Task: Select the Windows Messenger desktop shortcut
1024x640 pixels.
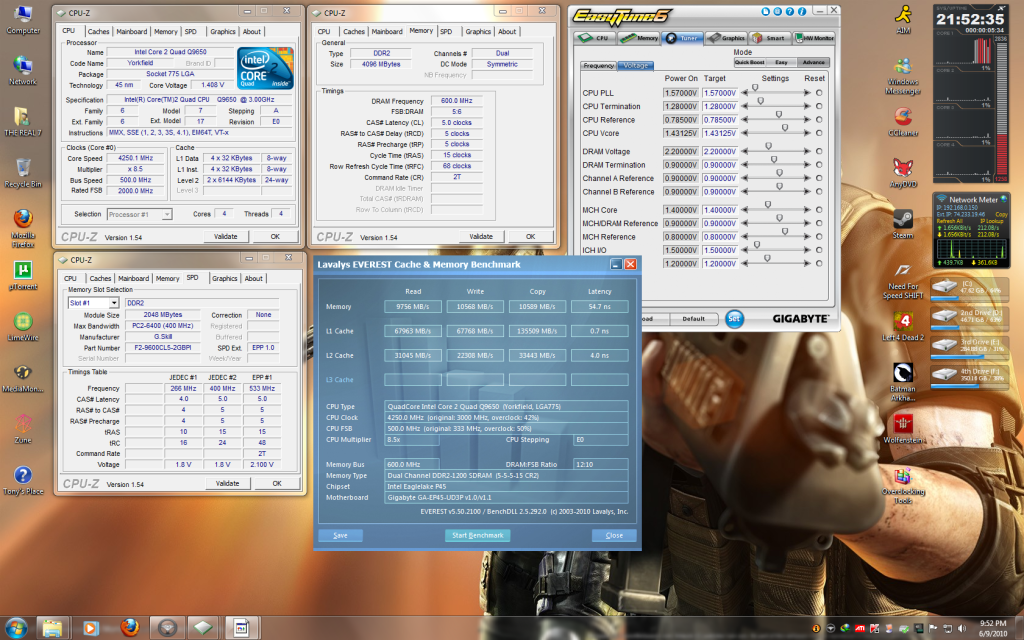Action: pos(903,76)
